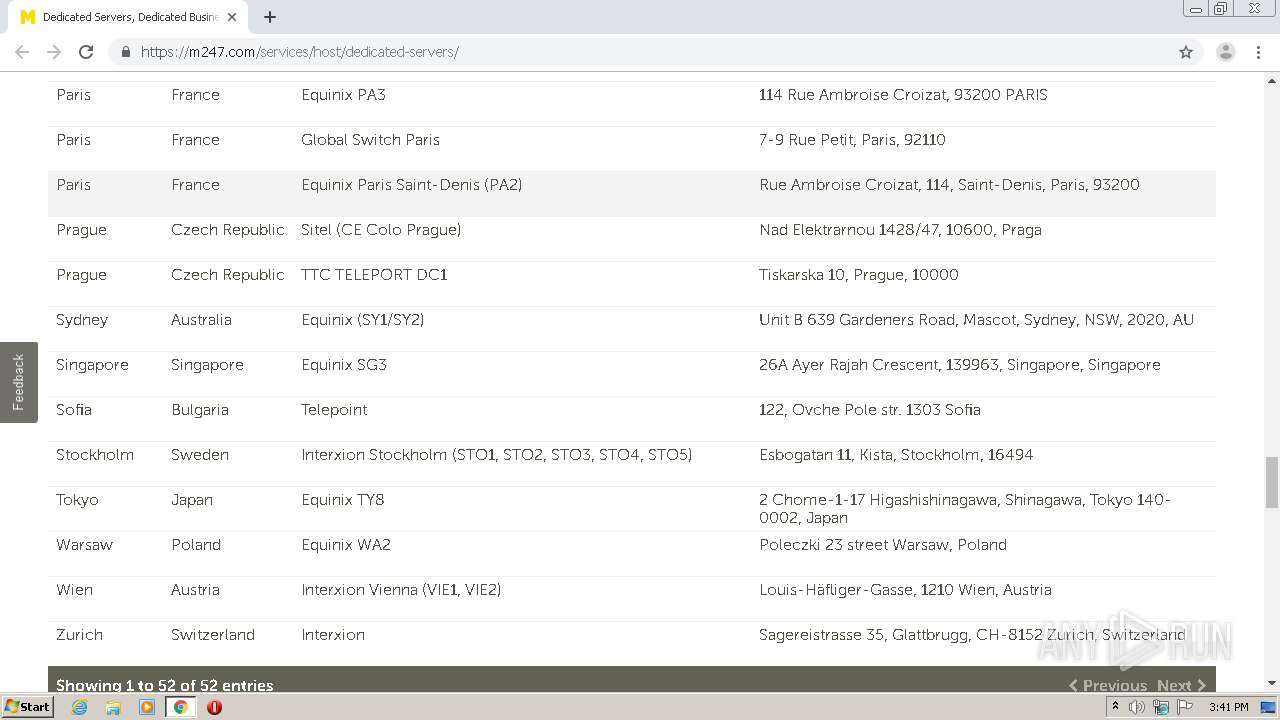The width and height of the screenshot is (1280, 720).
Task: Open the Chrome profile avatar
Action: pyautogui.click(x=1225, y=52)
